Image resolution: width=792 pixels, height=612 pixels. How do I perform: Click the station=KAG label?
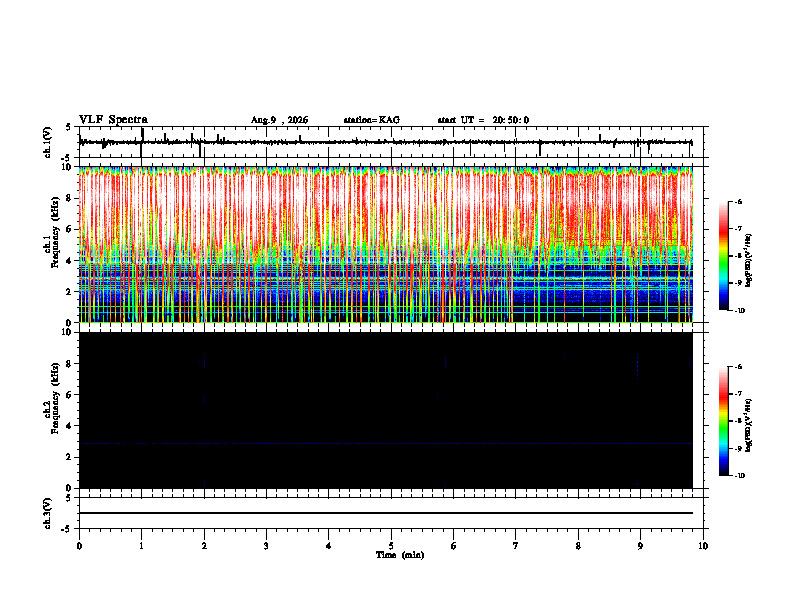(372, 120)
